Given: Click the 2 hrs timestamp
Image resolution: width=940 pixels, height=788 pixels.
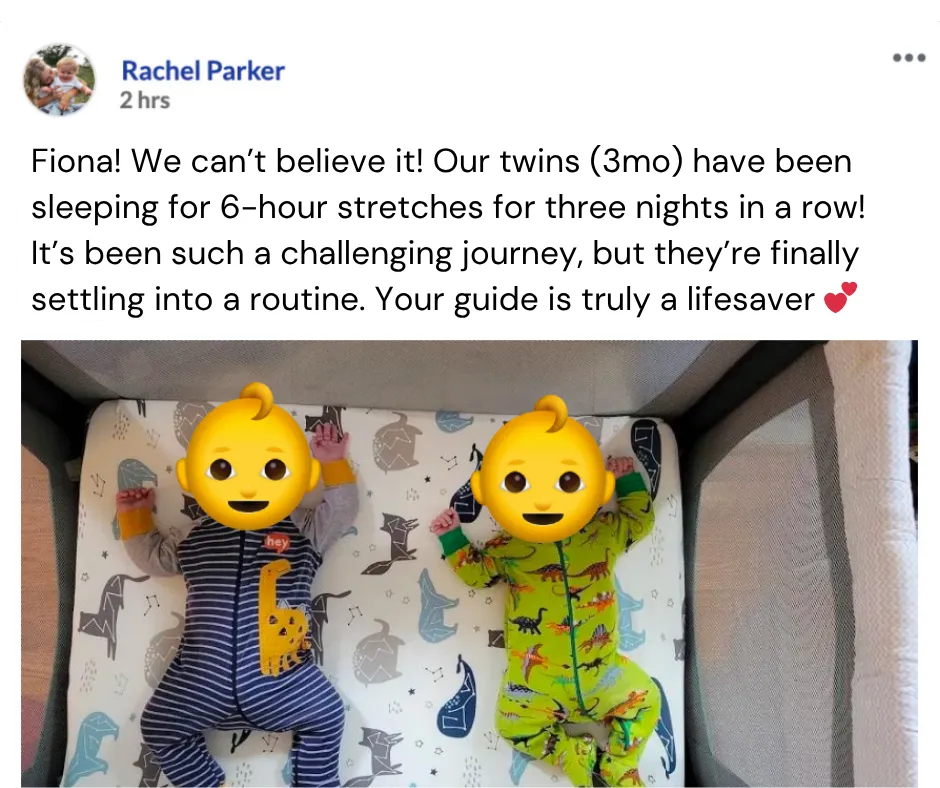Looking at the screenshot, I should coord(144,100).
